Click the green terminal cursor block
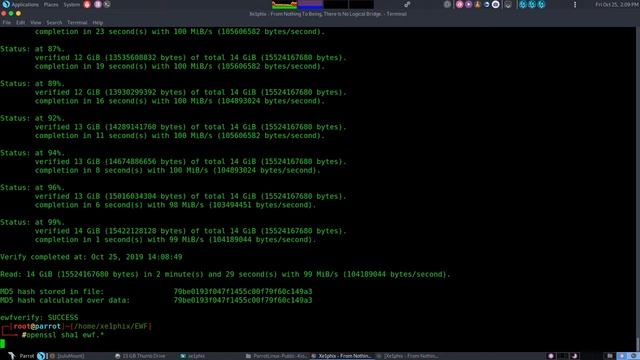Screen dimensions: 640x360 [2, 344]
